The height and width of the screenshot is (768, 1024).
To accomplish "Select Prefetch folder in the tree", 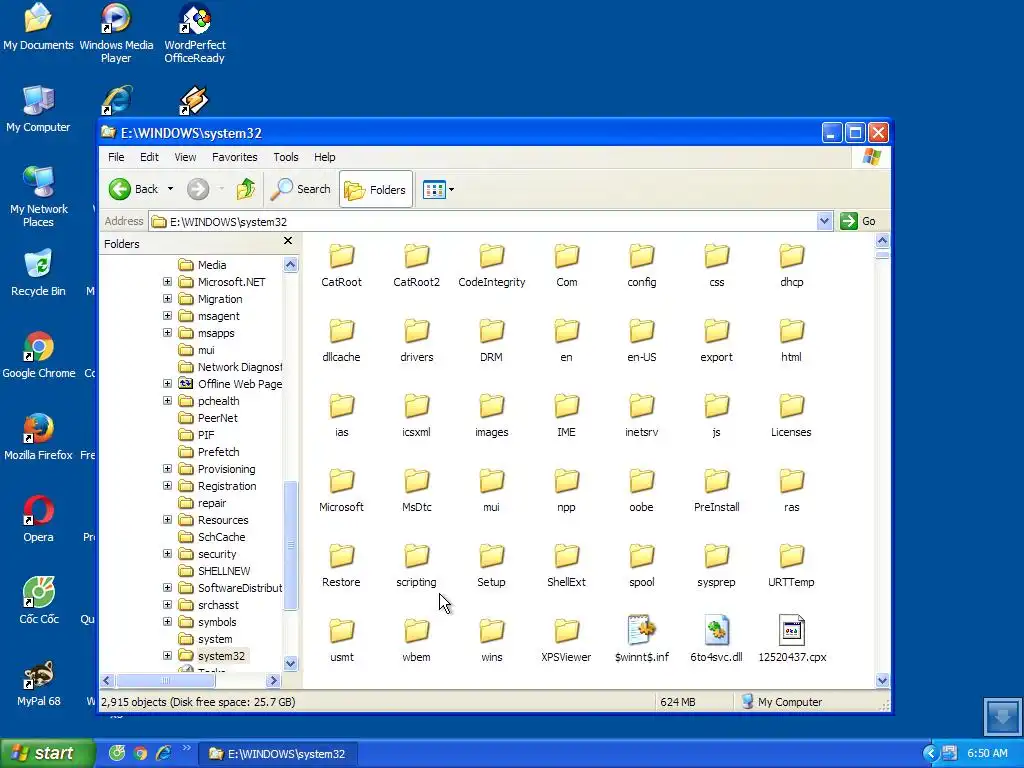I will click(x=209, y=452).
